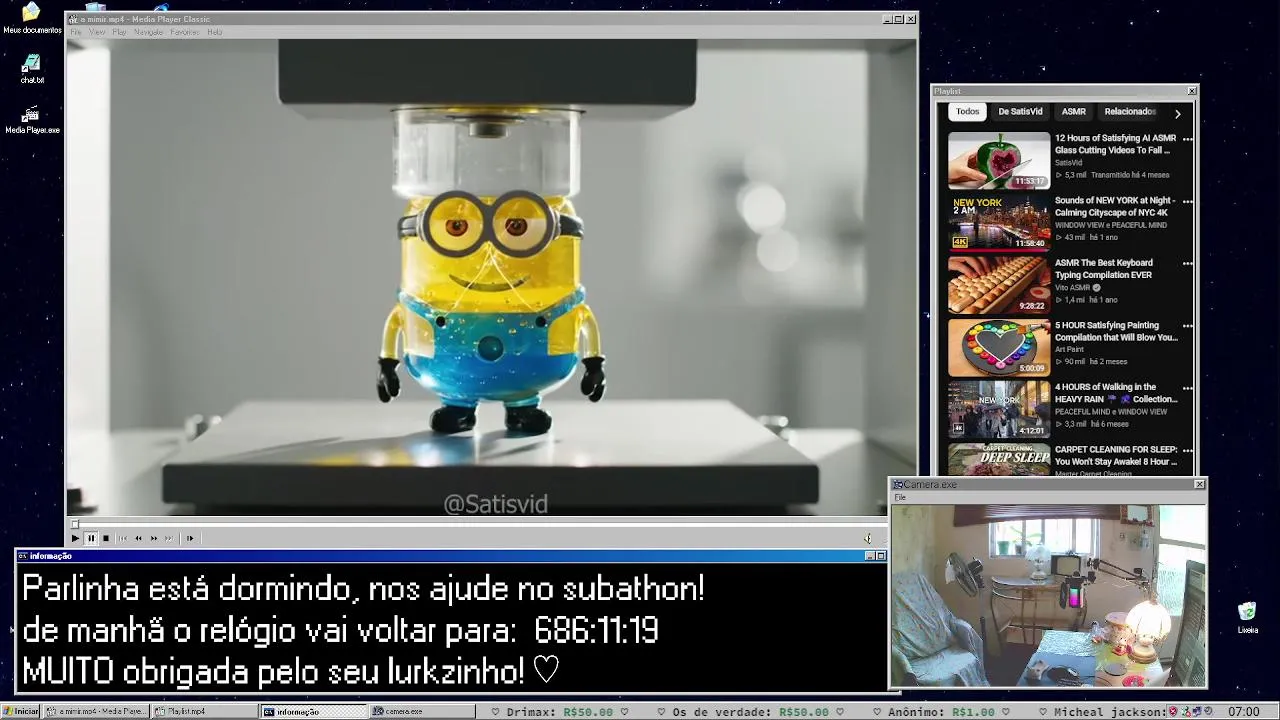Image resolution: width=1280 pixels, height=720 pixels.
Task: Click the seek bar thumb in Media Player
Action: tap(74, 524)
